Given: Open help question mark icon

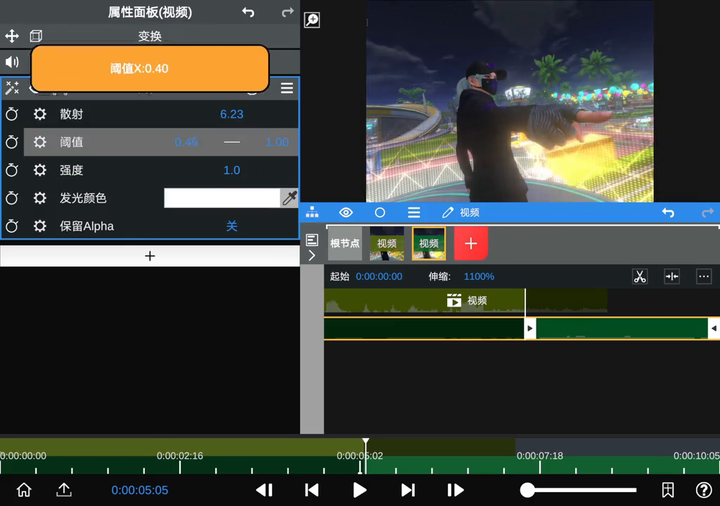Looking at the screenshot, I should pyautogui.click(x=704, y=490).
